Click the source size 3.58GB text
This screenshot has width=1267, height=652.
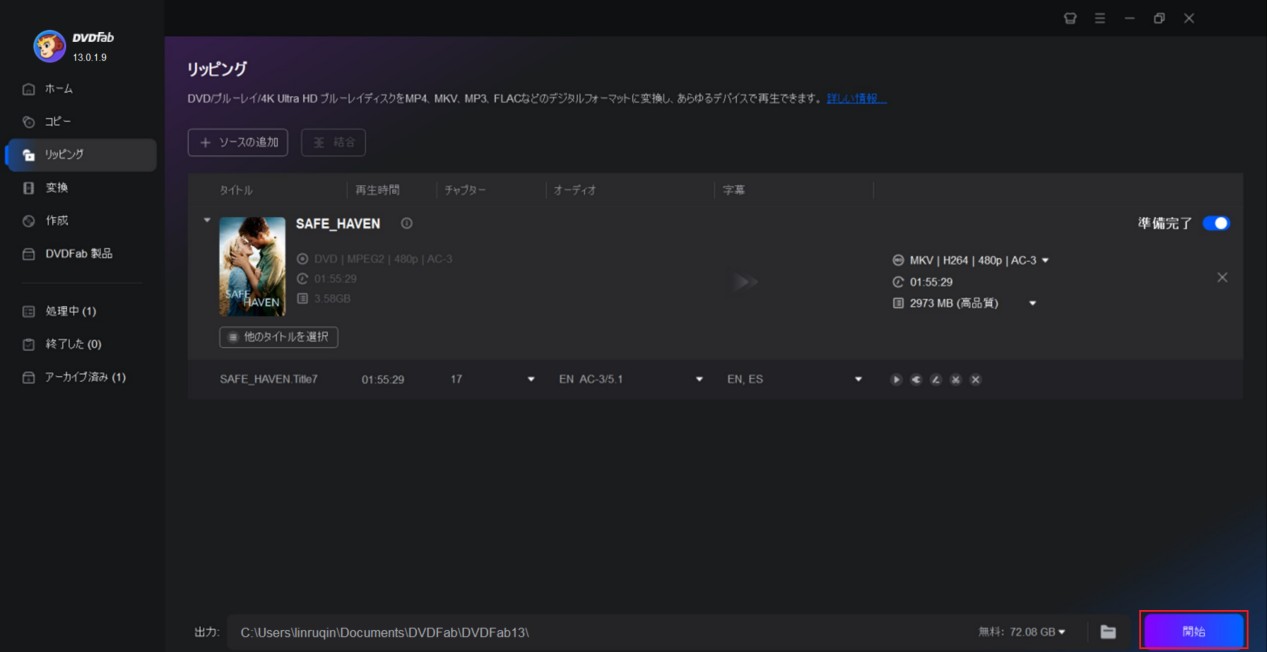click(332, 299)
